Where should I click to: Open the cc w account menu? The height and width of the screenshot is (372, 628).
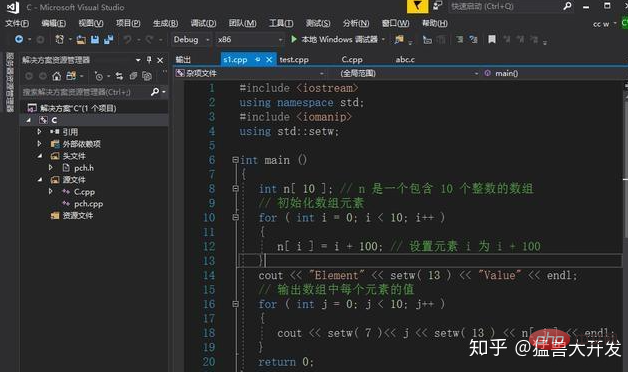click(x=604, y=24)
